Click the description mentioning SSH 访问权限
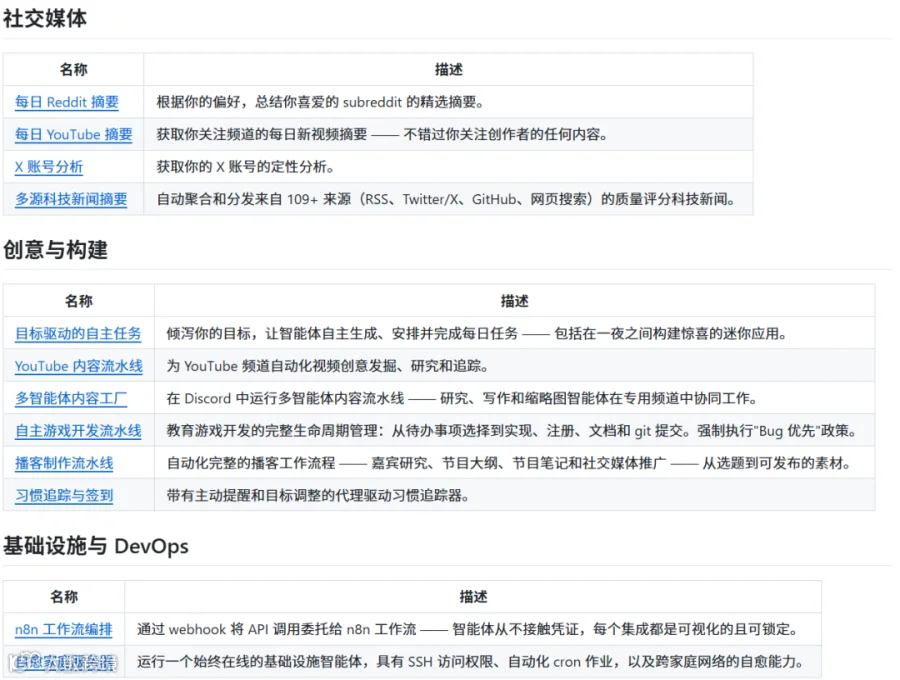This screenshot has height=680, width=900. 470,662
